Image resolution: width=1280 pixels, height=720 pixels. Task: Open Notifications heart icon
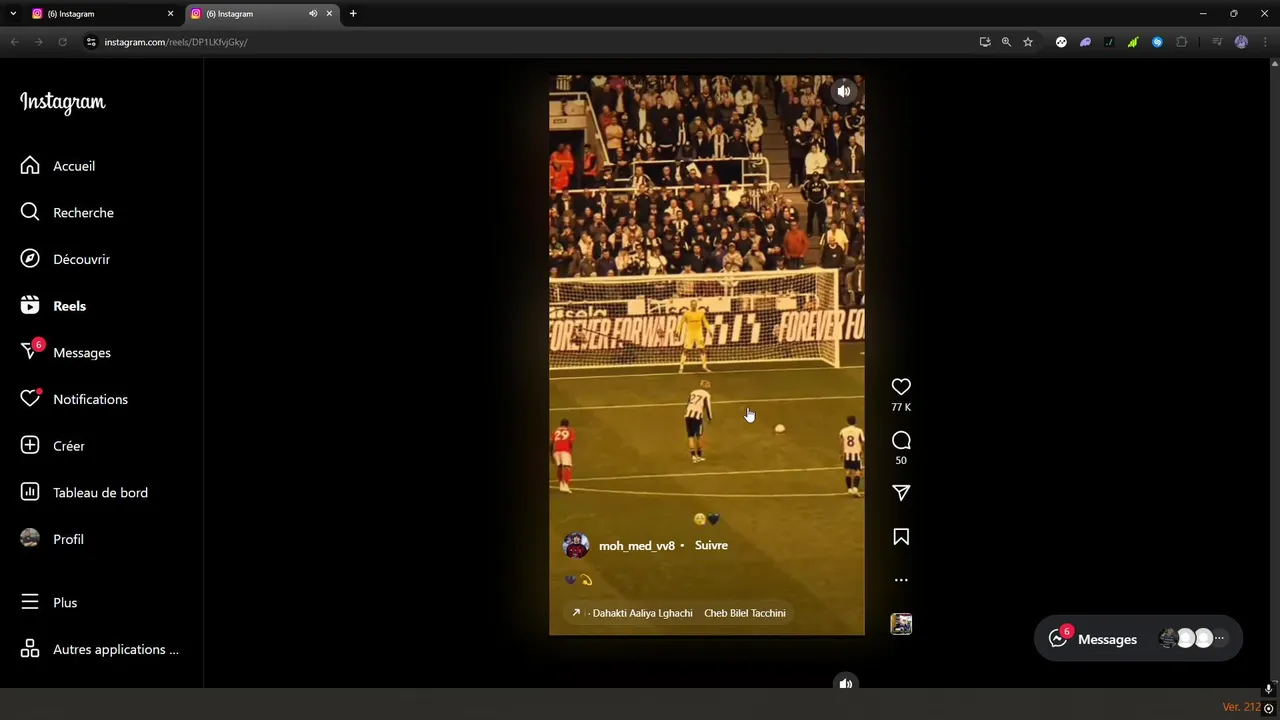click(x=30, y=399)
